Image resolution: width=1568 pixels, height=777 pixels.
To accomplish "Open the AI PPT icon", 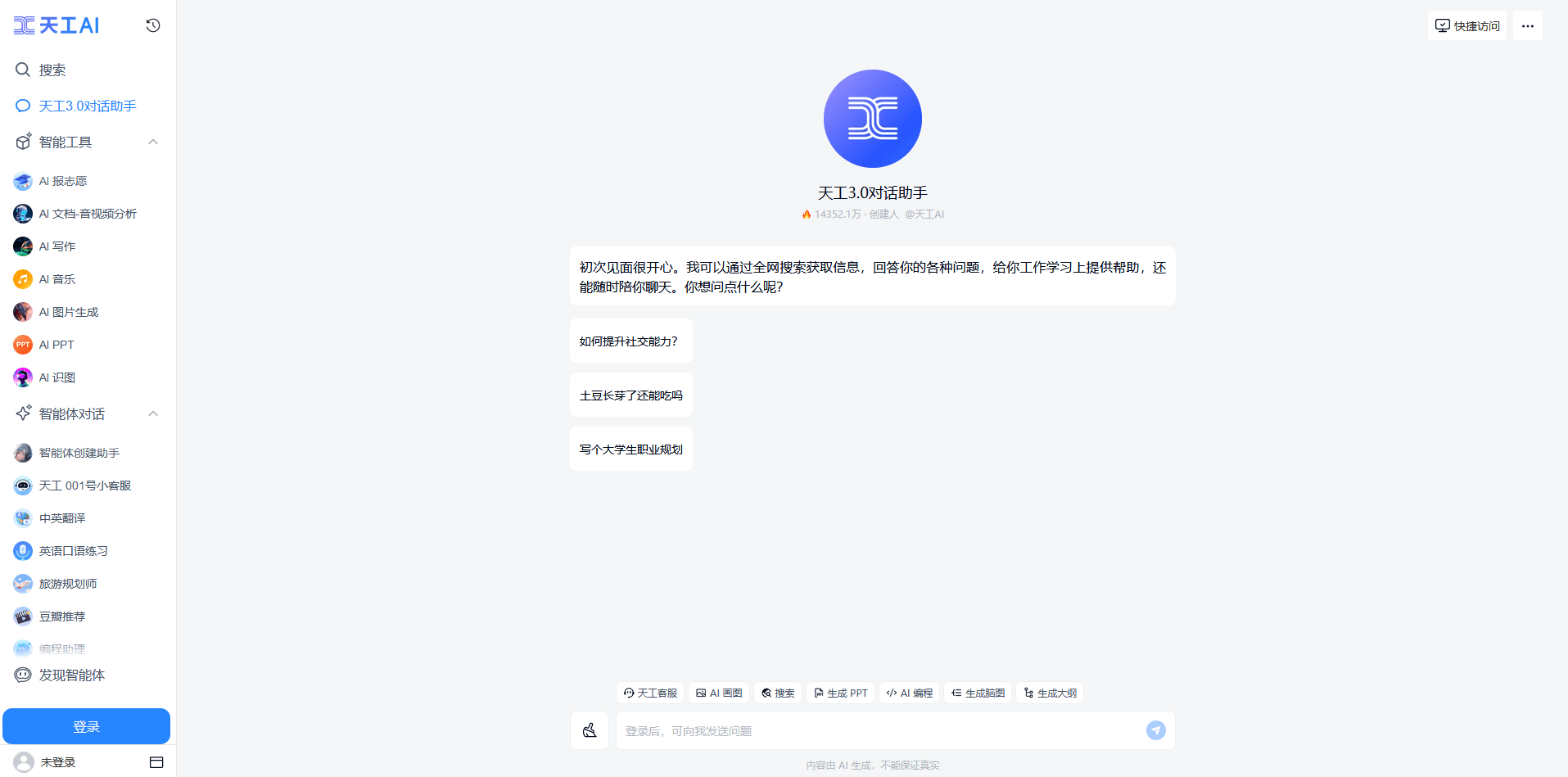I will tap(23, 345).
